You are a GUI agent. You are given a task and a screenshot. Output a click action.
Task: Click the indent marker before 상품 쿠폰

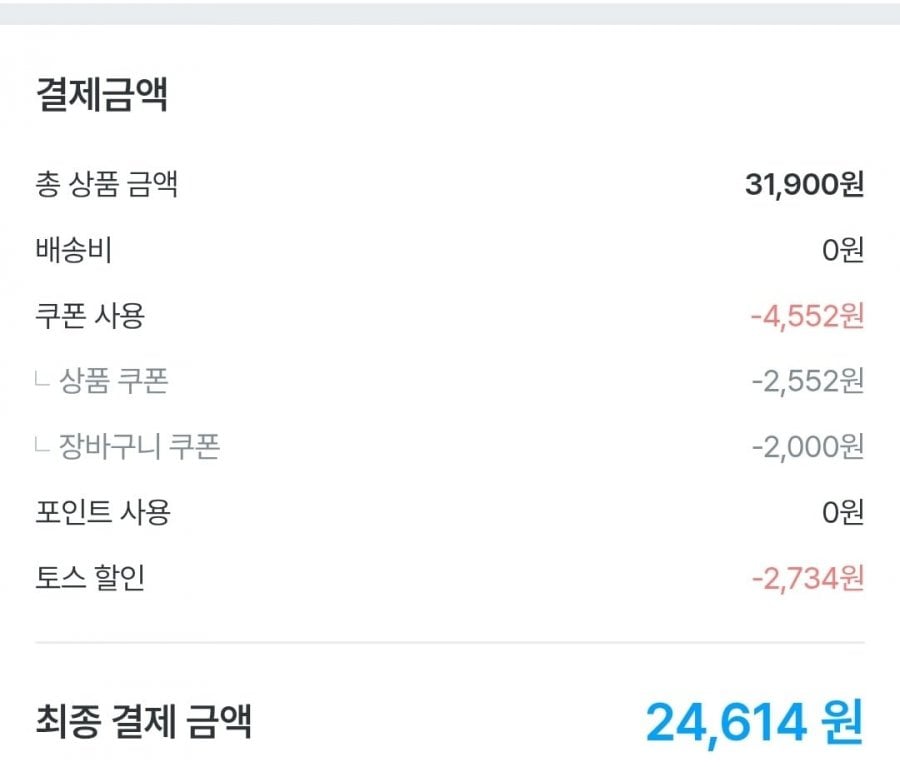click(42, 381)
